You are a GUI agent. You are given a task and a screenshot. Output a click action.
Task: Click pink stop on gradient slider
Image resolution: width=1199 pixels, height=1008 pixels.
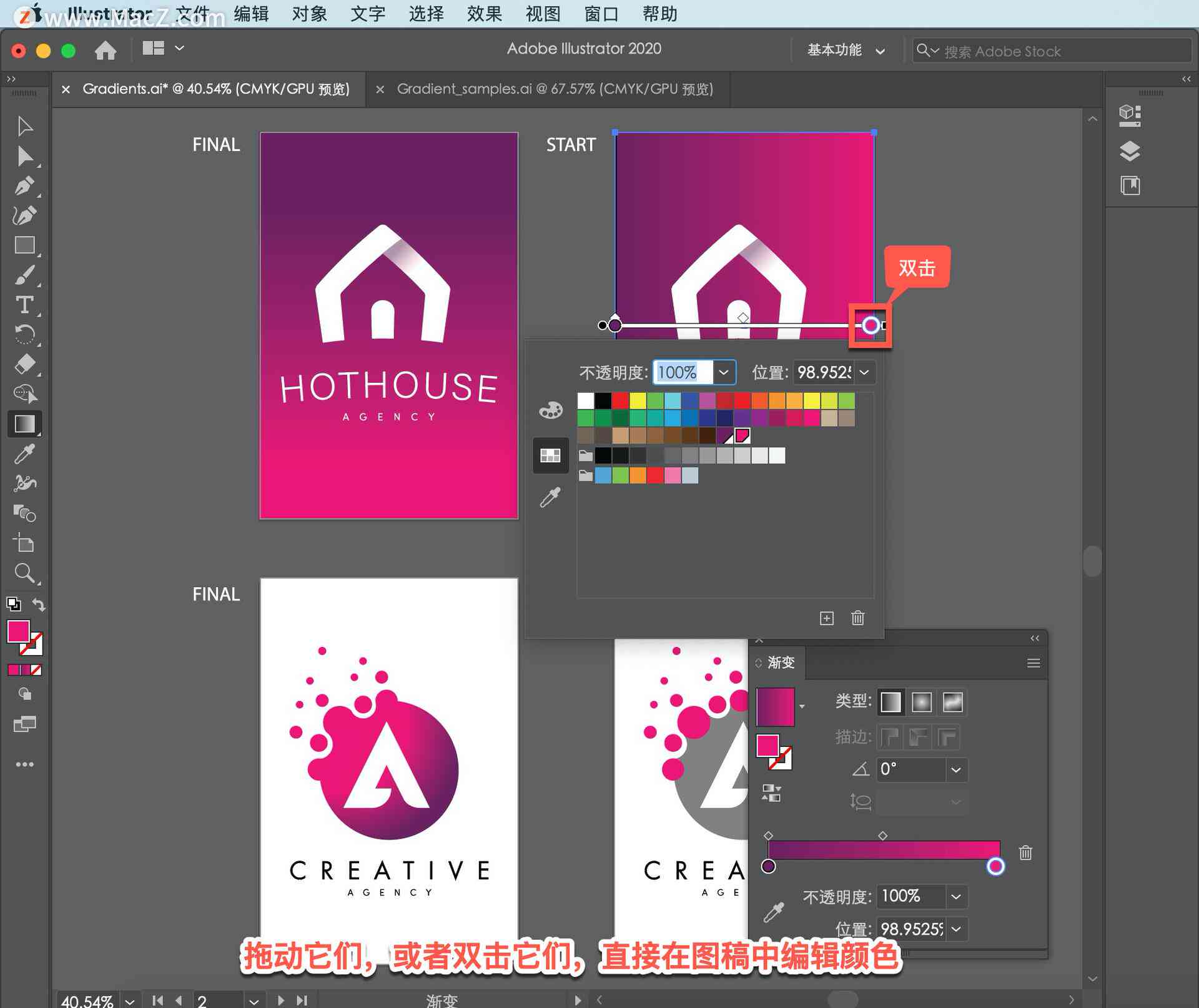[x=995, y=866]
